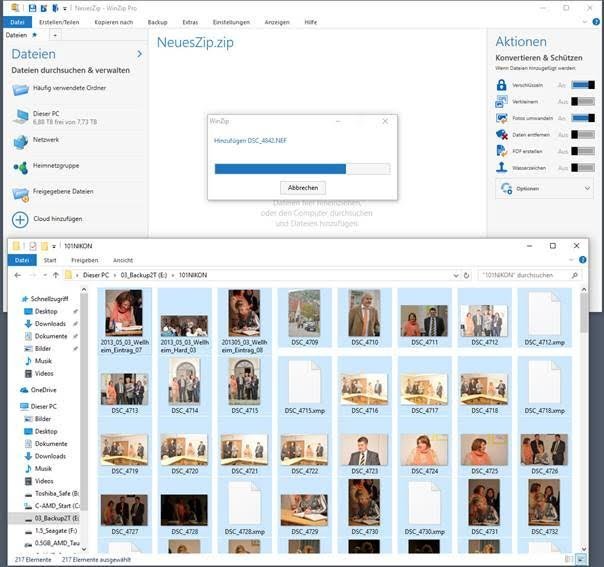Toggle Fotos umwandeln switch
This screenshot has width=604, height=567.
(583, 118)
